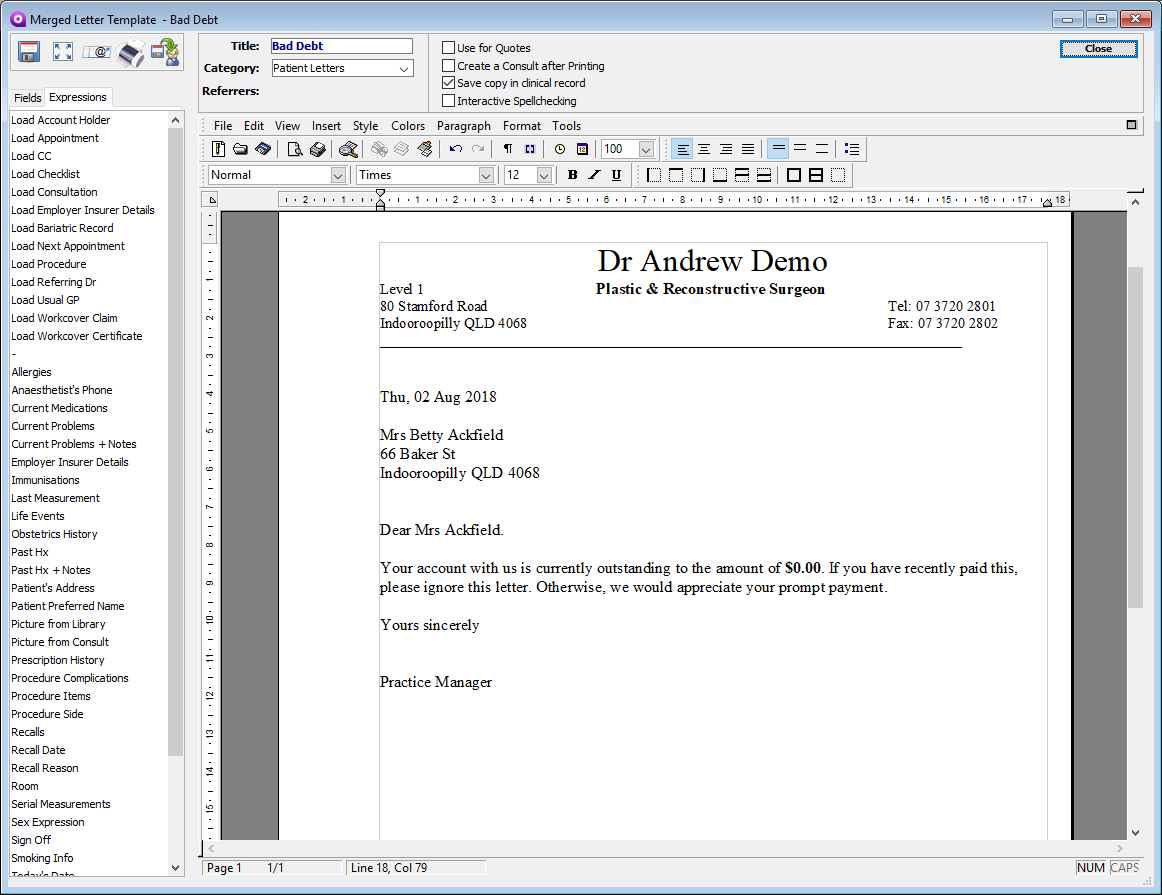Disable Save copy in clinical record
1162x895 pixels.
tap(448, 83)
